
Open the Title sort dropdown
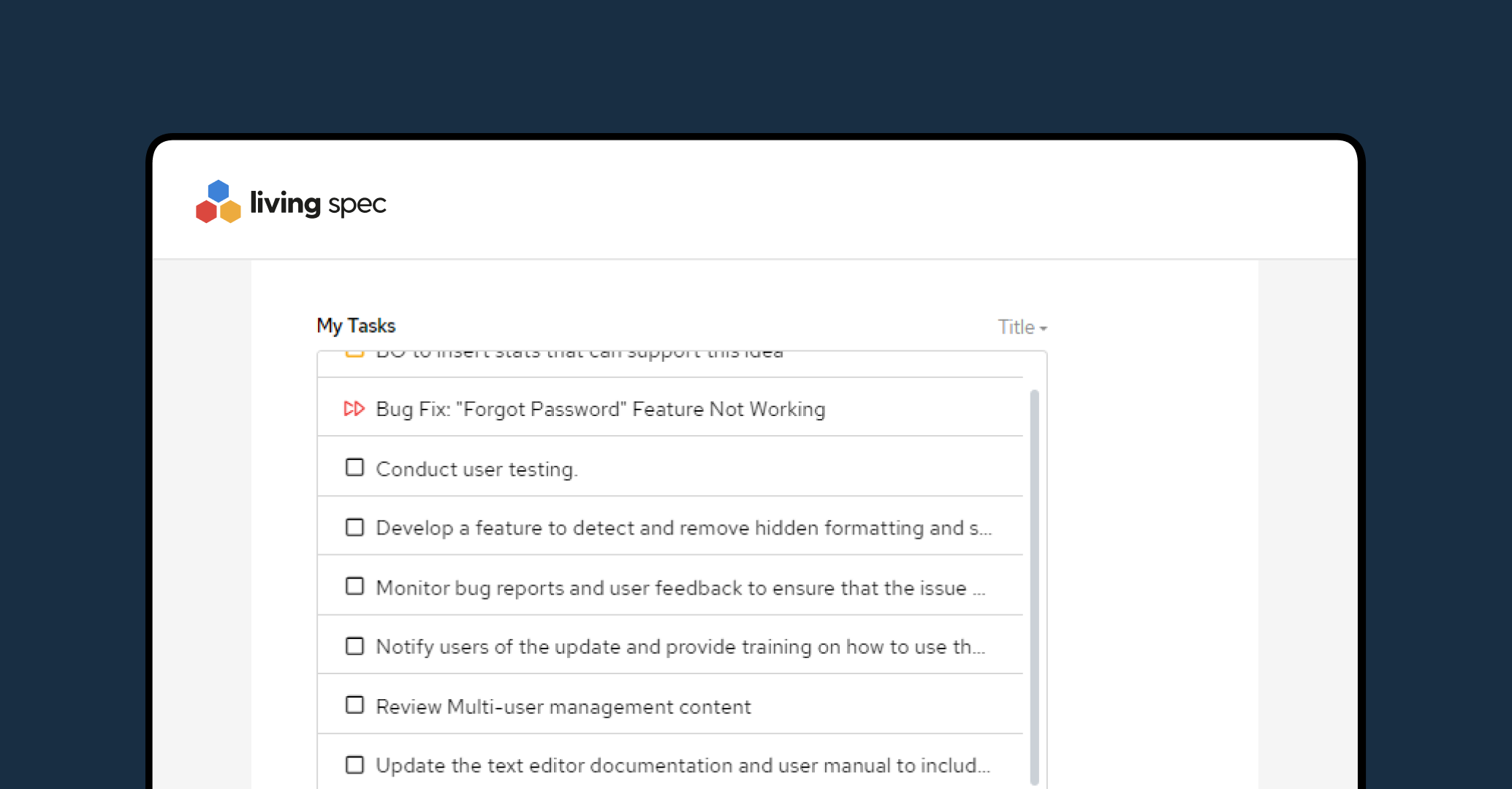point(1022,328)
